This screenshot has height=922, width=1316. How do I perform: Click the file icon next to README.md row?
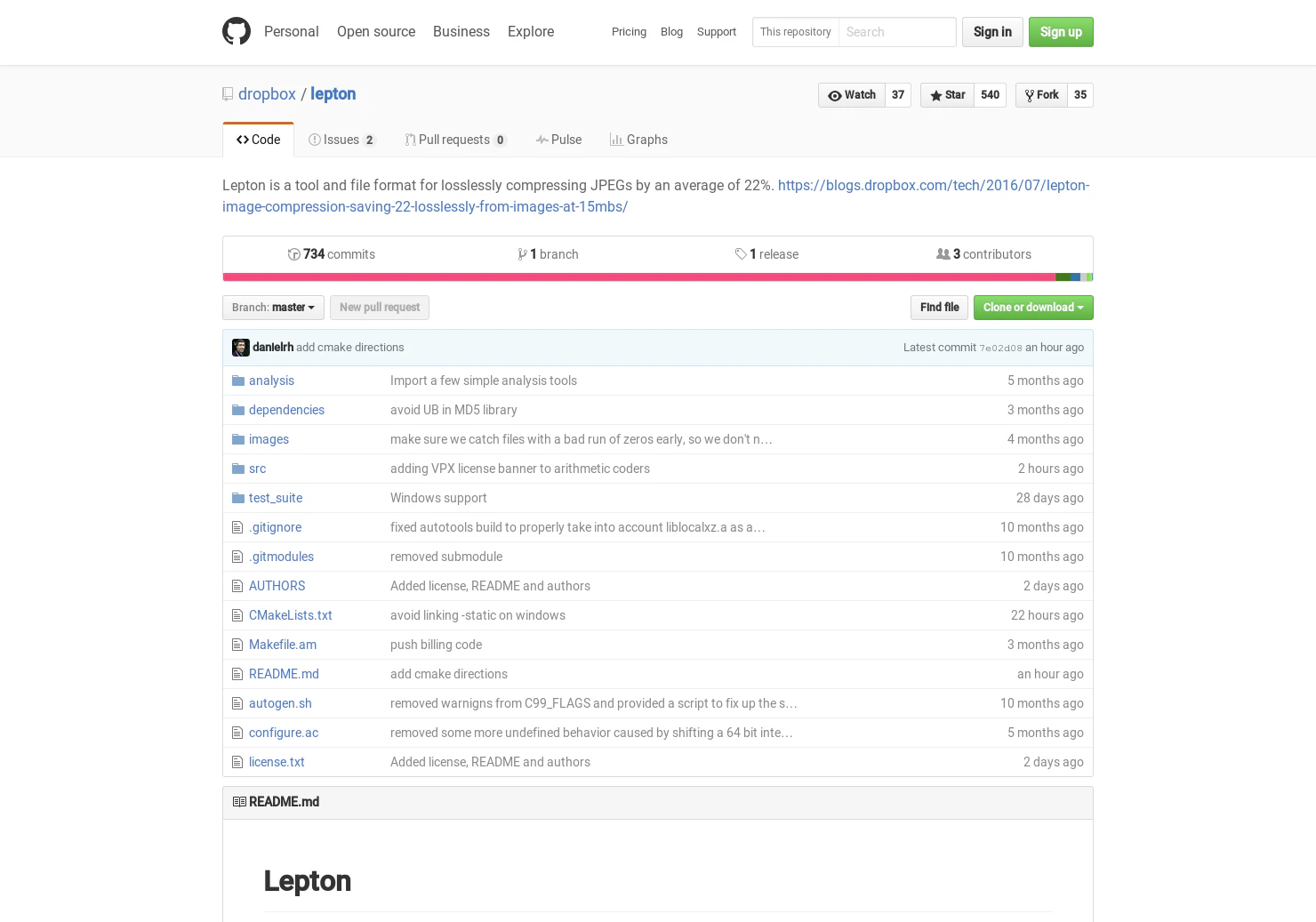tap(237, 674)
